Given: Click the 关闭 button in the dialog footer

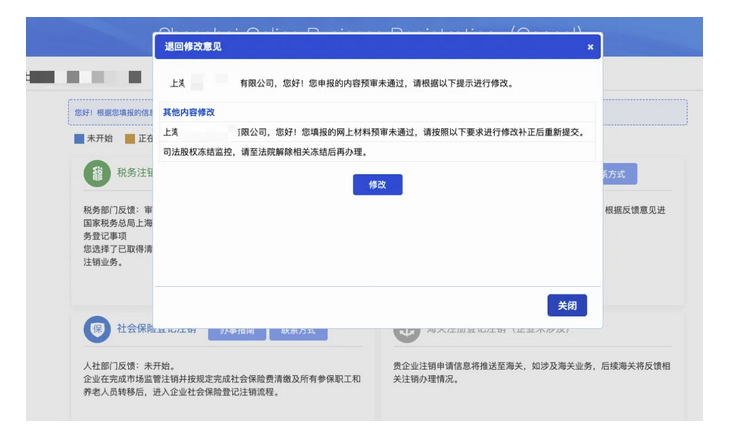Looking at the screenshot, I should pyautogui.click(x=567, y=305).
